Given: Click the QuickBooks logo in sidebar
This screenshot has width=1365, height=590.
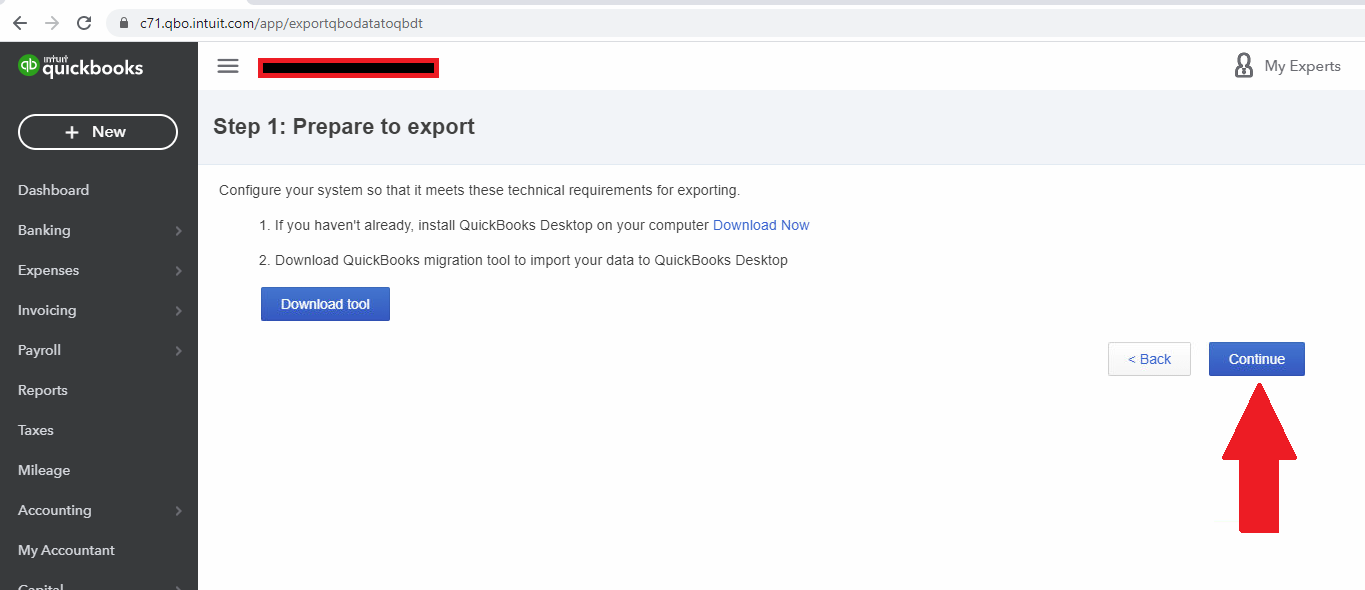Looking at the screenshot, I should tap(81, 67).
